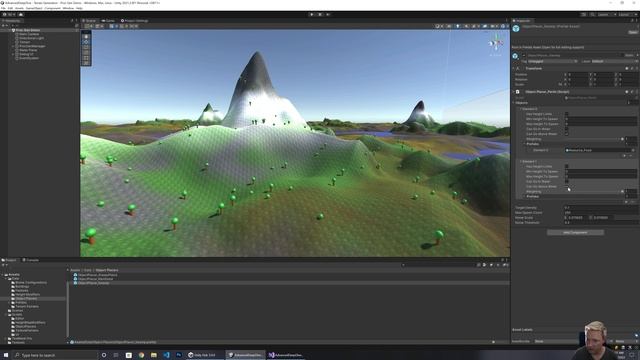
Task: Toggle Element 0 Has Height Limits checkbox
Action: 567,114
